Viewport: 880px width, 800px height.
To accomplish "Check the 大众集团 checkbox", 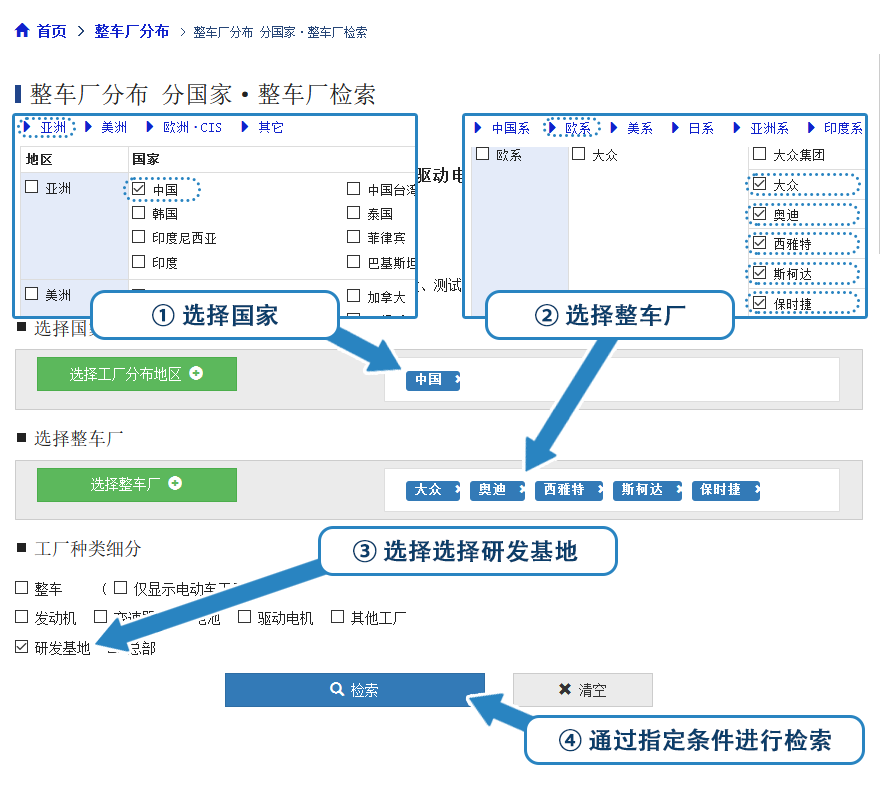I will [760, 154].
